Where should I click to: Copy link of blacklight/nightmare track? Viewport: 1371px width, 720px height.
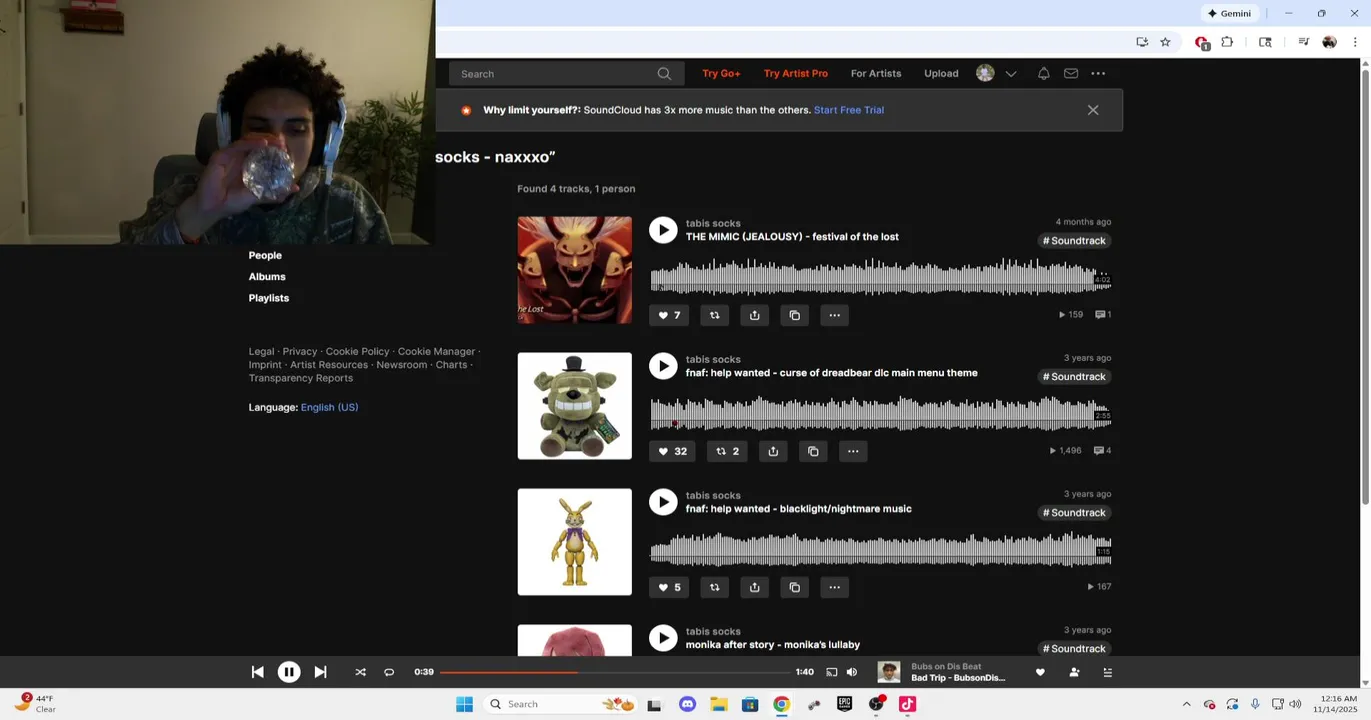tap(795, 587)
